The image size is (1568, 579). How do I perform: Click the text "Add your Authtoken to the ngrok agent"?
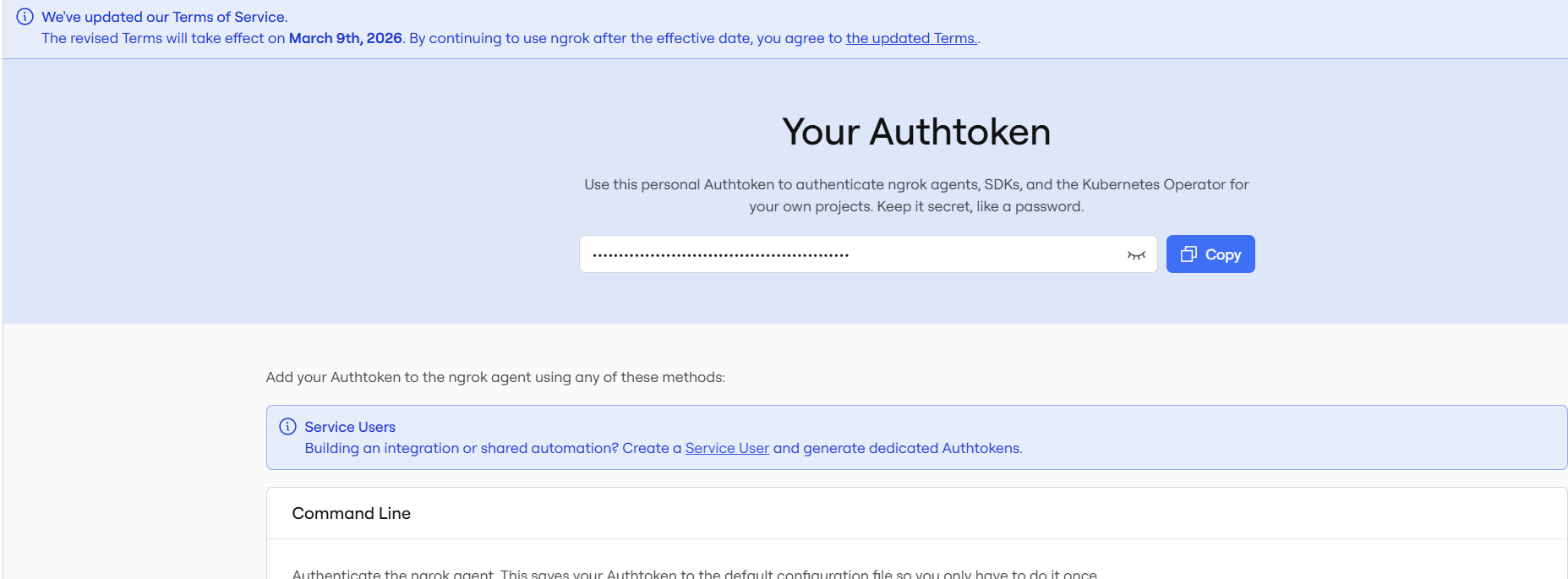pos(399,377)
